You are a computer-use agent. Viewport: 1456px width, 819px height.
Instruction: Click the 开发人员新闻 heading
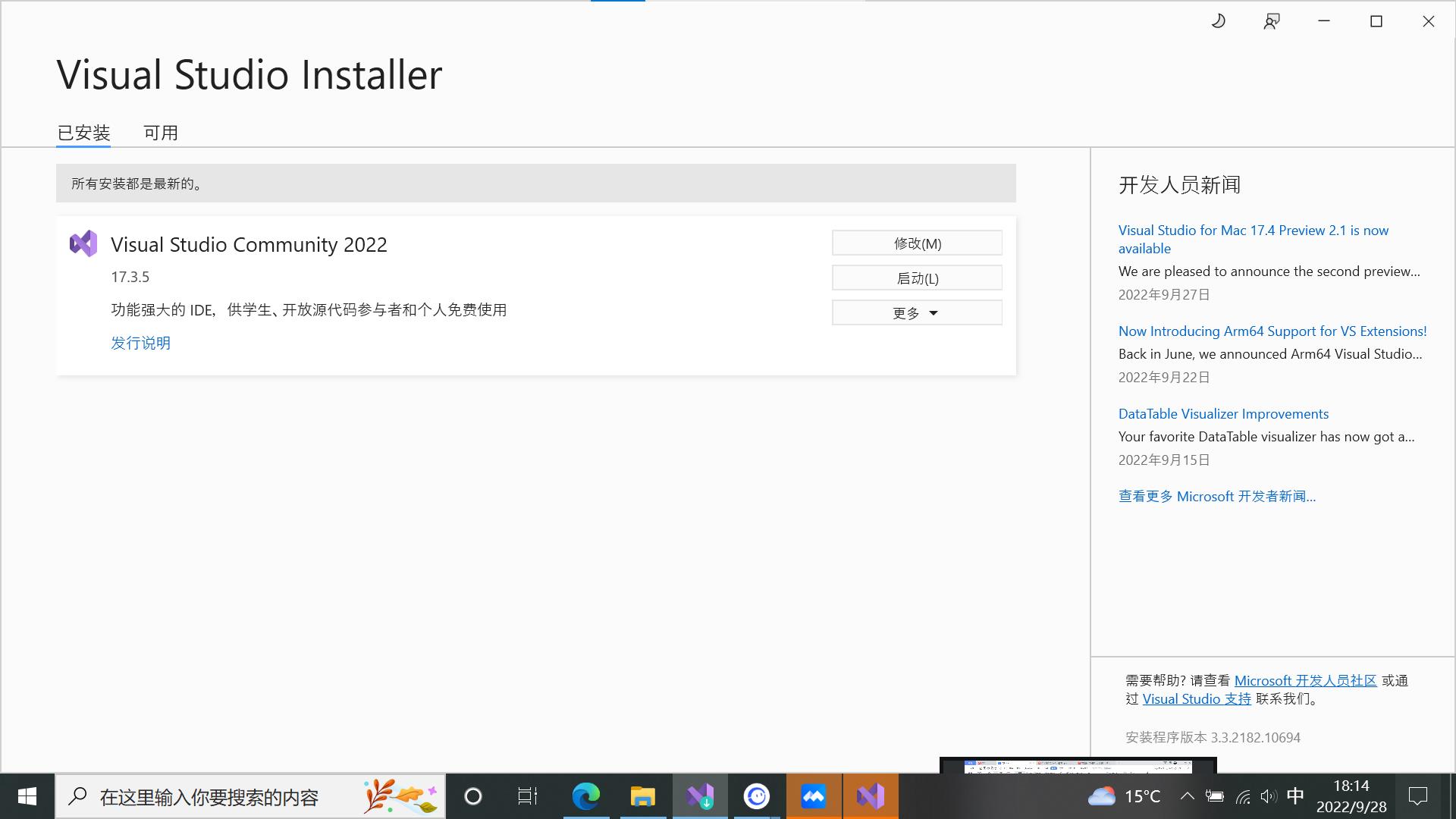point(1179,184)
